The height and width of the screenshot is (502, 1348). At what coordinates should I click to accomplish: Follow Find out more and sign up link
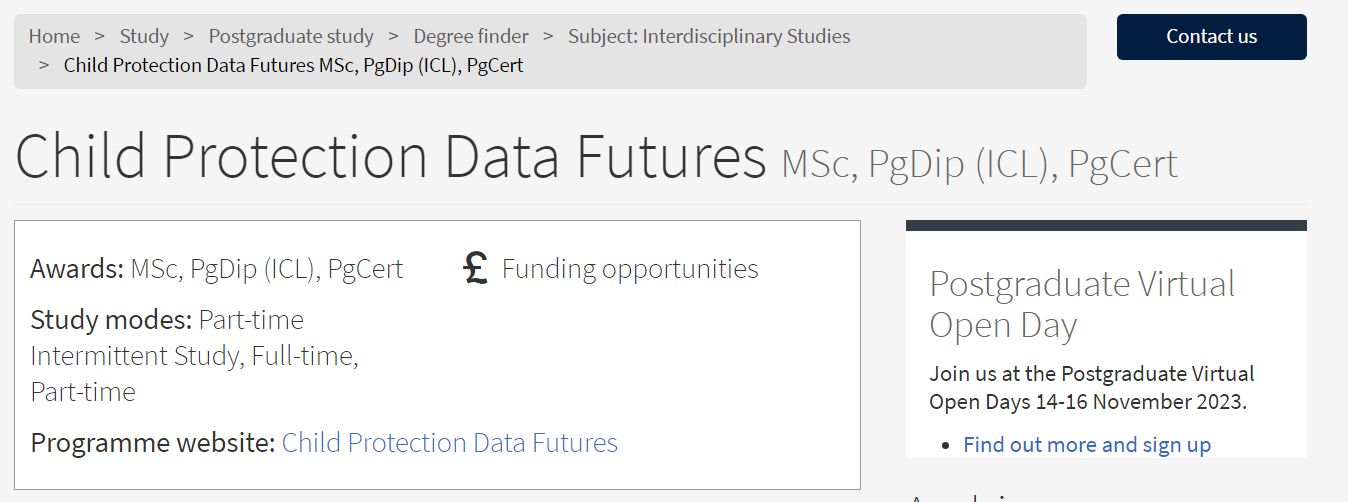[x=1087, y=445]
